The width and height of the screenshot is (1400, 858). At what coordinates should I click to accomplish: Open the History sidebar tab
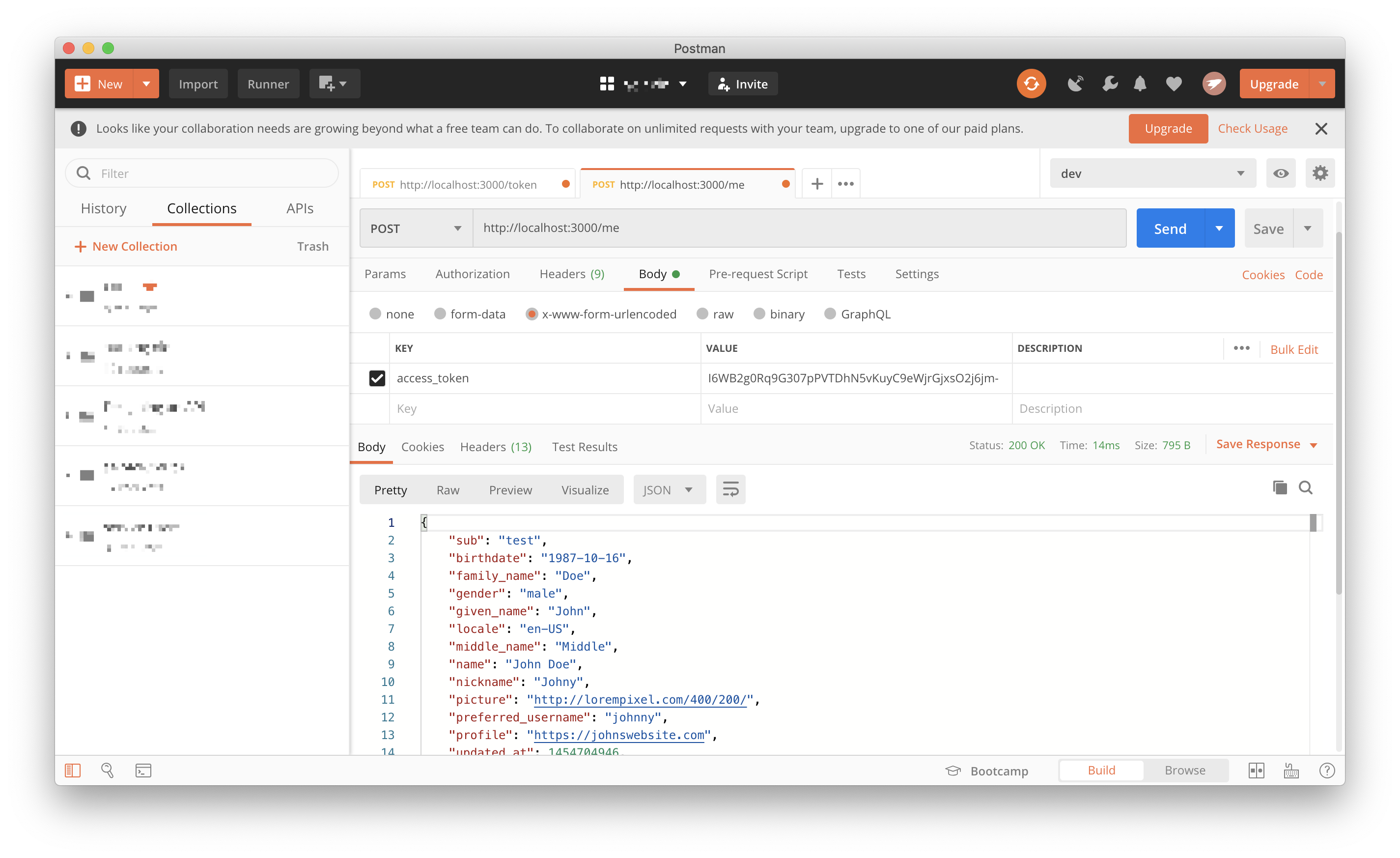click(x=104, y=208)
